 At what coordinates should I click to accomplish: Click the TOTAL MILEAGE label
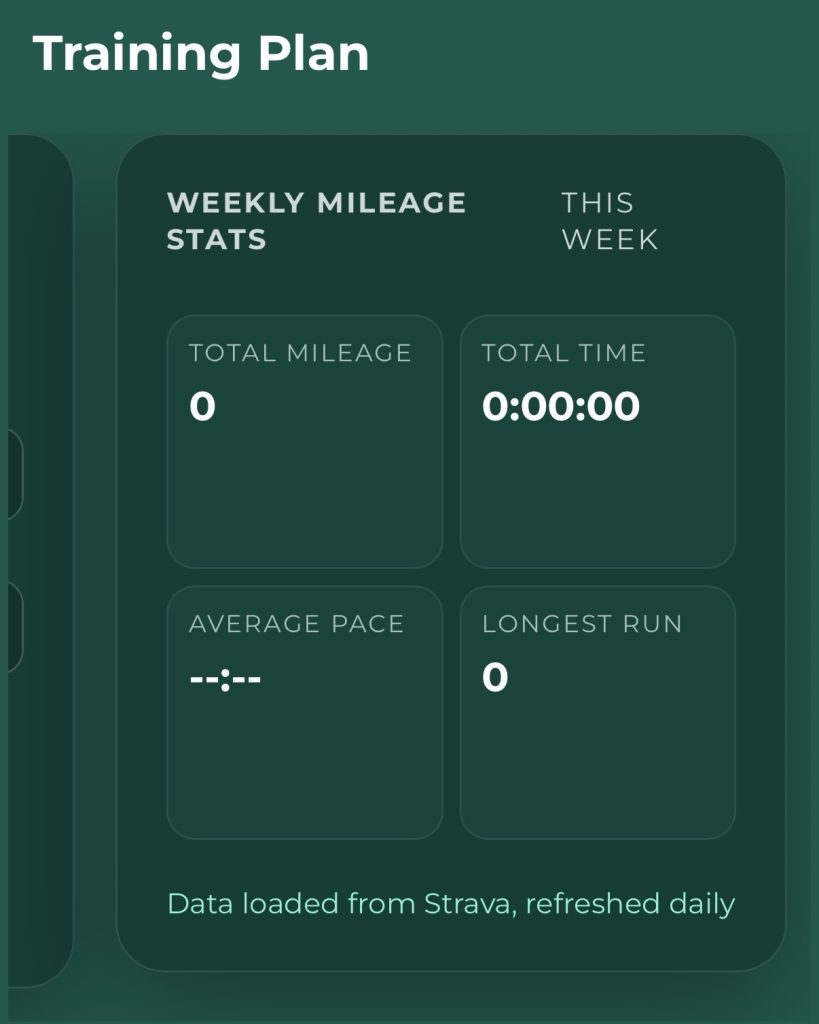click(300, 353)
